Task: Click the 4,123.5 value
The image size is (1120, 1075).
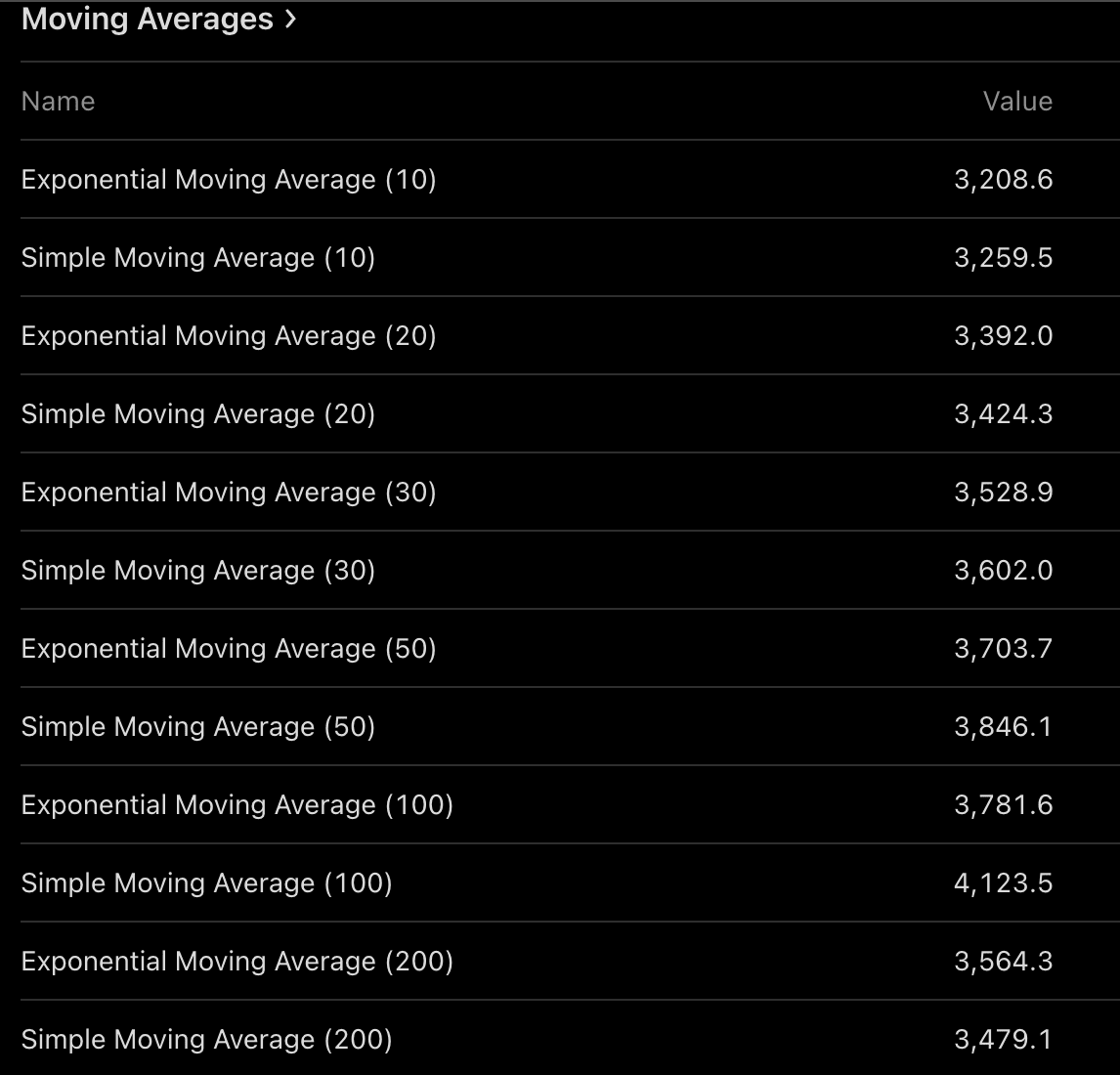Action: coord(1004,883)
